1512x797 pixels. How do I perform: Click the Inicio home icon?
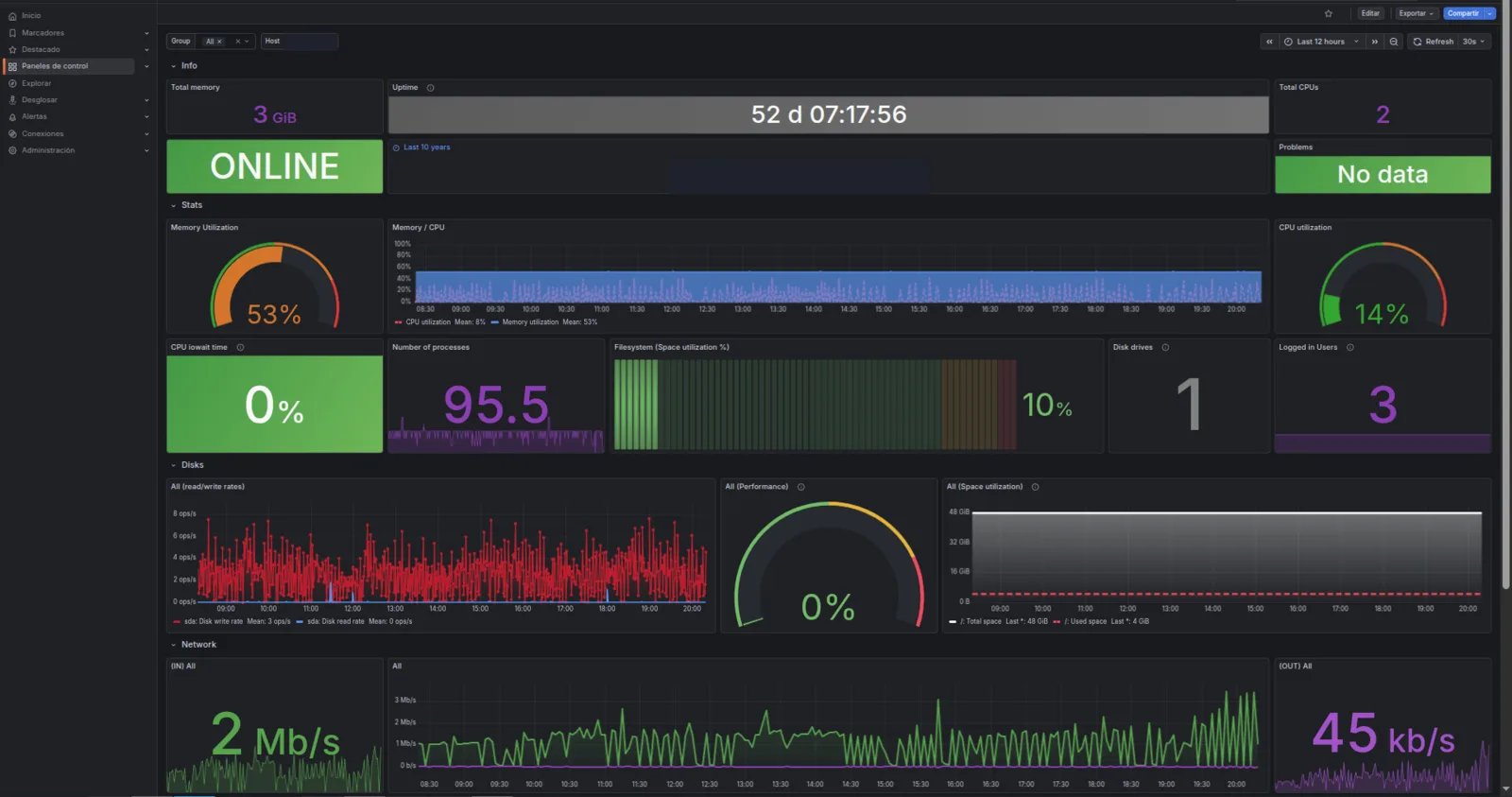12,16
